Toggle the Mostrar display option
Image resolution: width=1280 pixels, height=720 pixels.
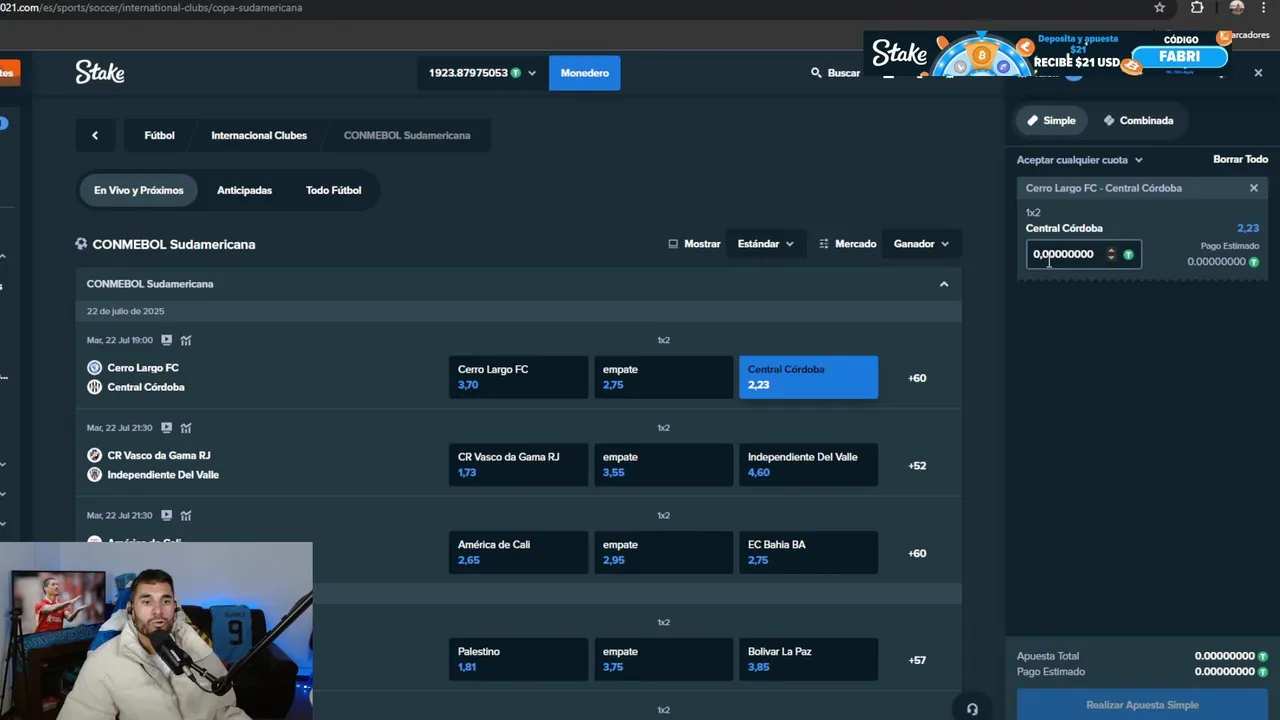click(694, 244)
